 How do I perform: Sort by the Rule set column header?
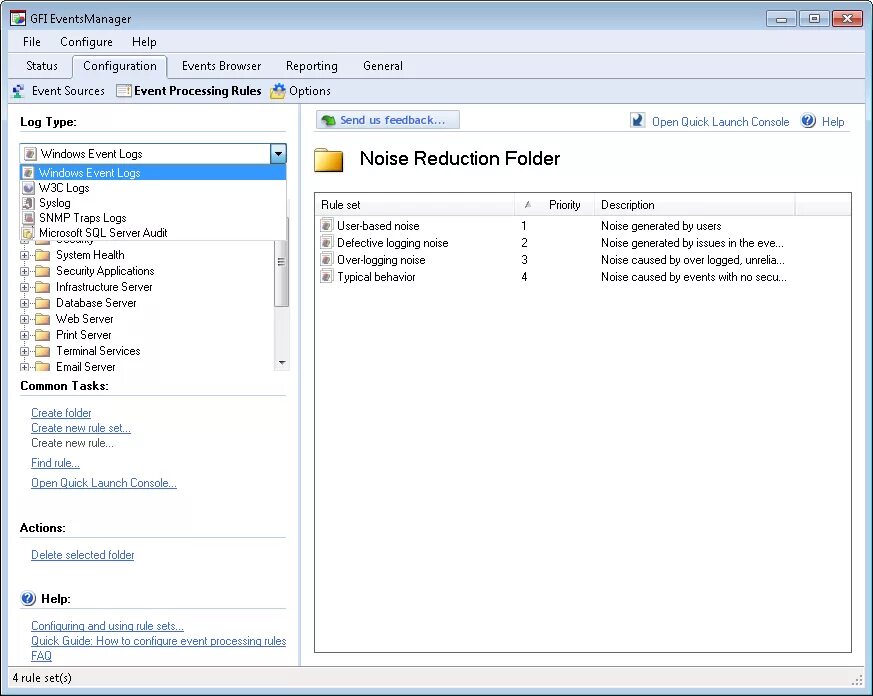[x=415, y=205]
